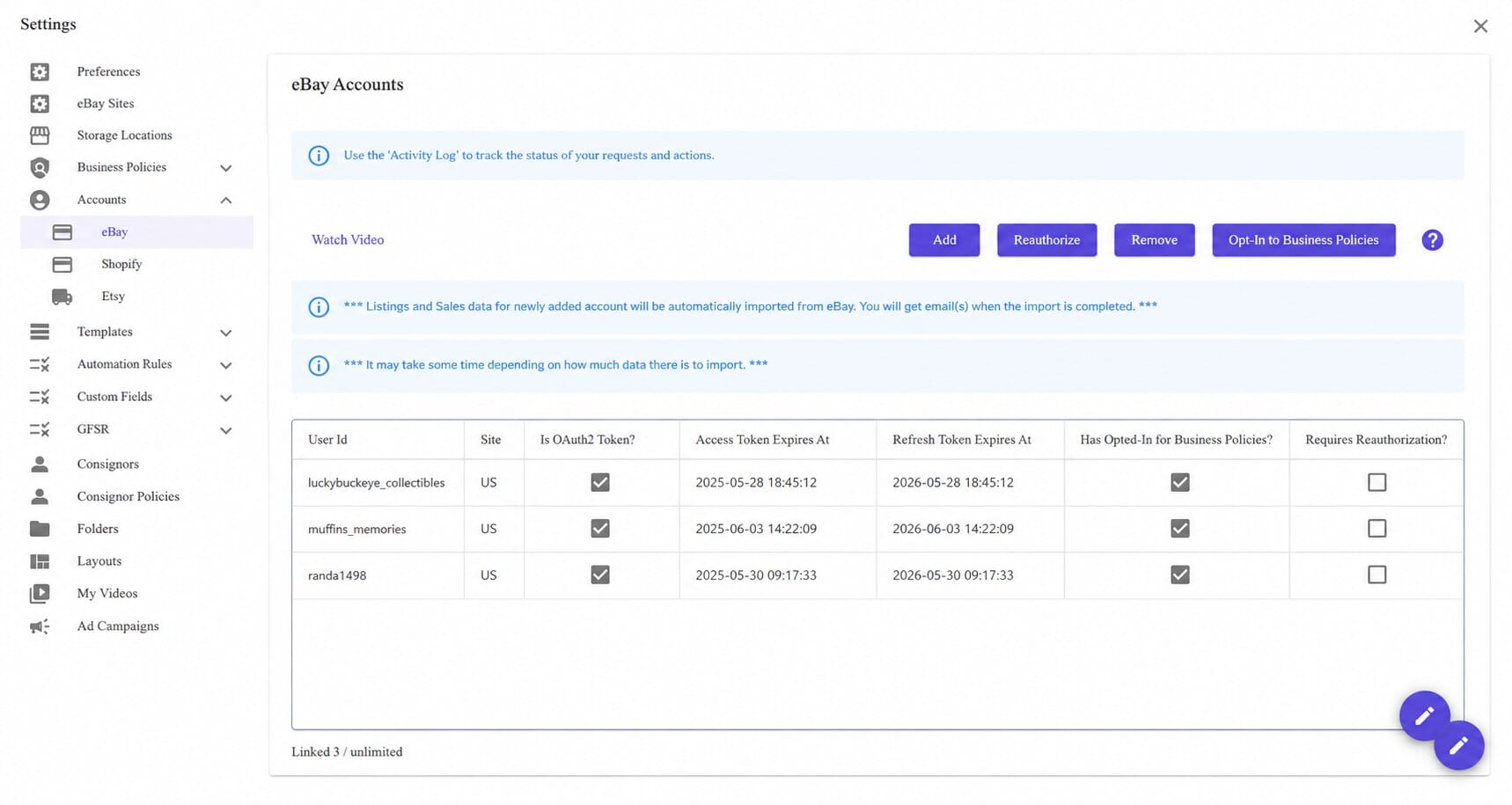Screen dimensions: 1512x805
Task: Expand the Templates chevron
Action: tap(226, 333)
